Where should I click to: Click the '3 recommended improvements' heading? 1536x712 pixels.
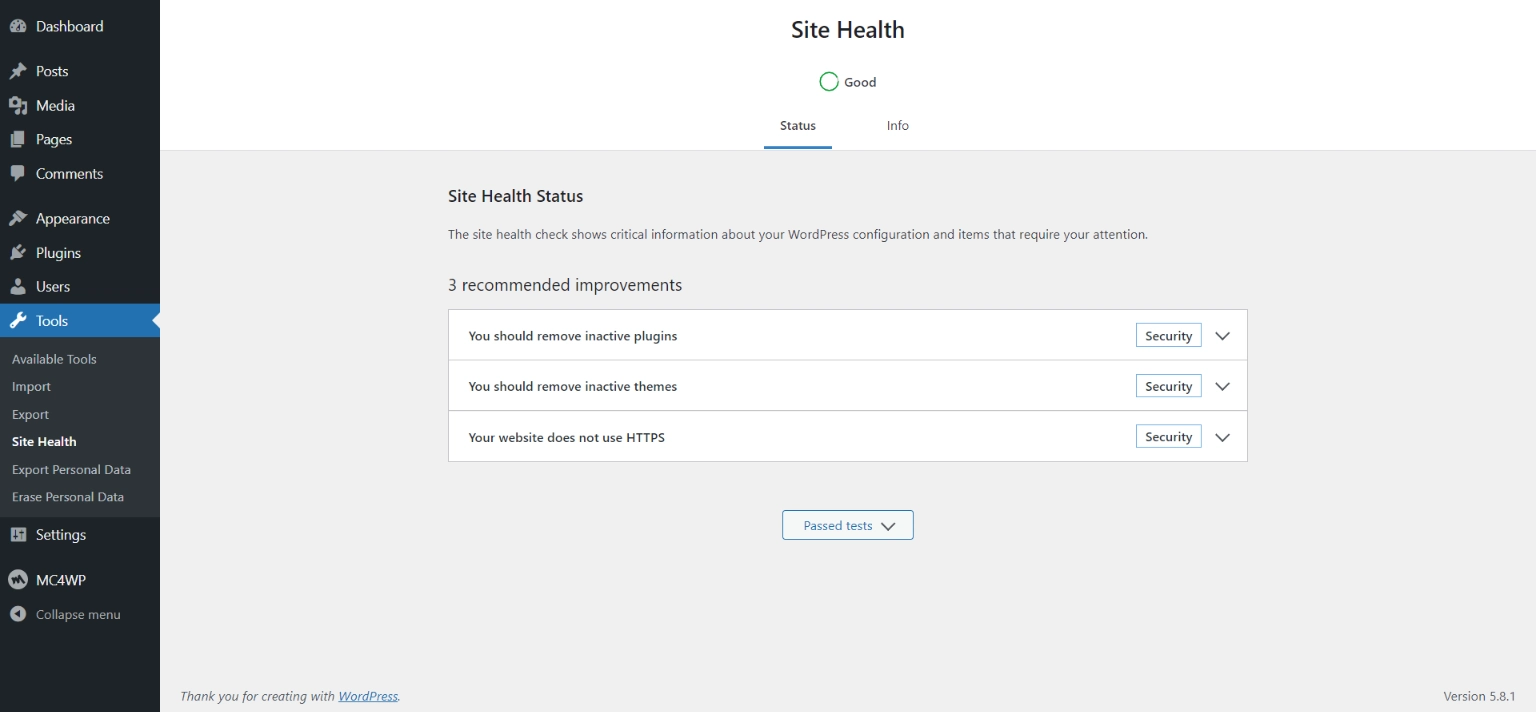(x=565, y=285)
